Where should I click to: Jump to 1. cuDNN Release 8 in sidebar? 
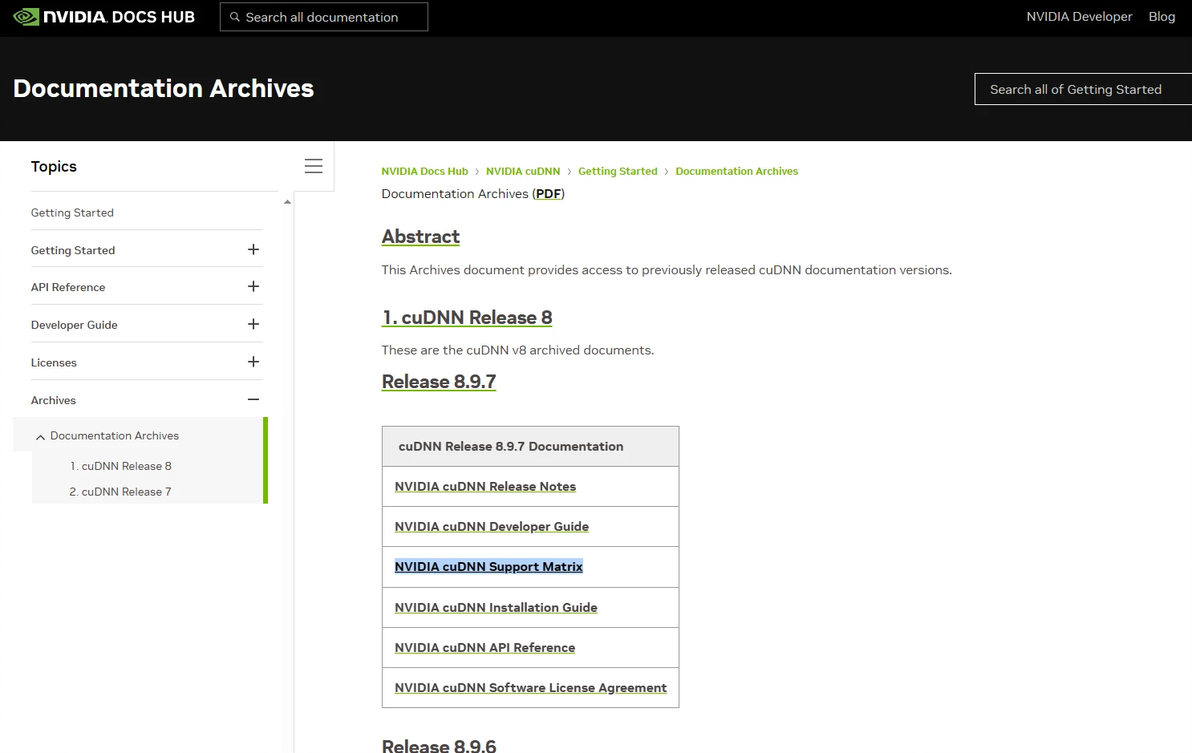(121, 467)
